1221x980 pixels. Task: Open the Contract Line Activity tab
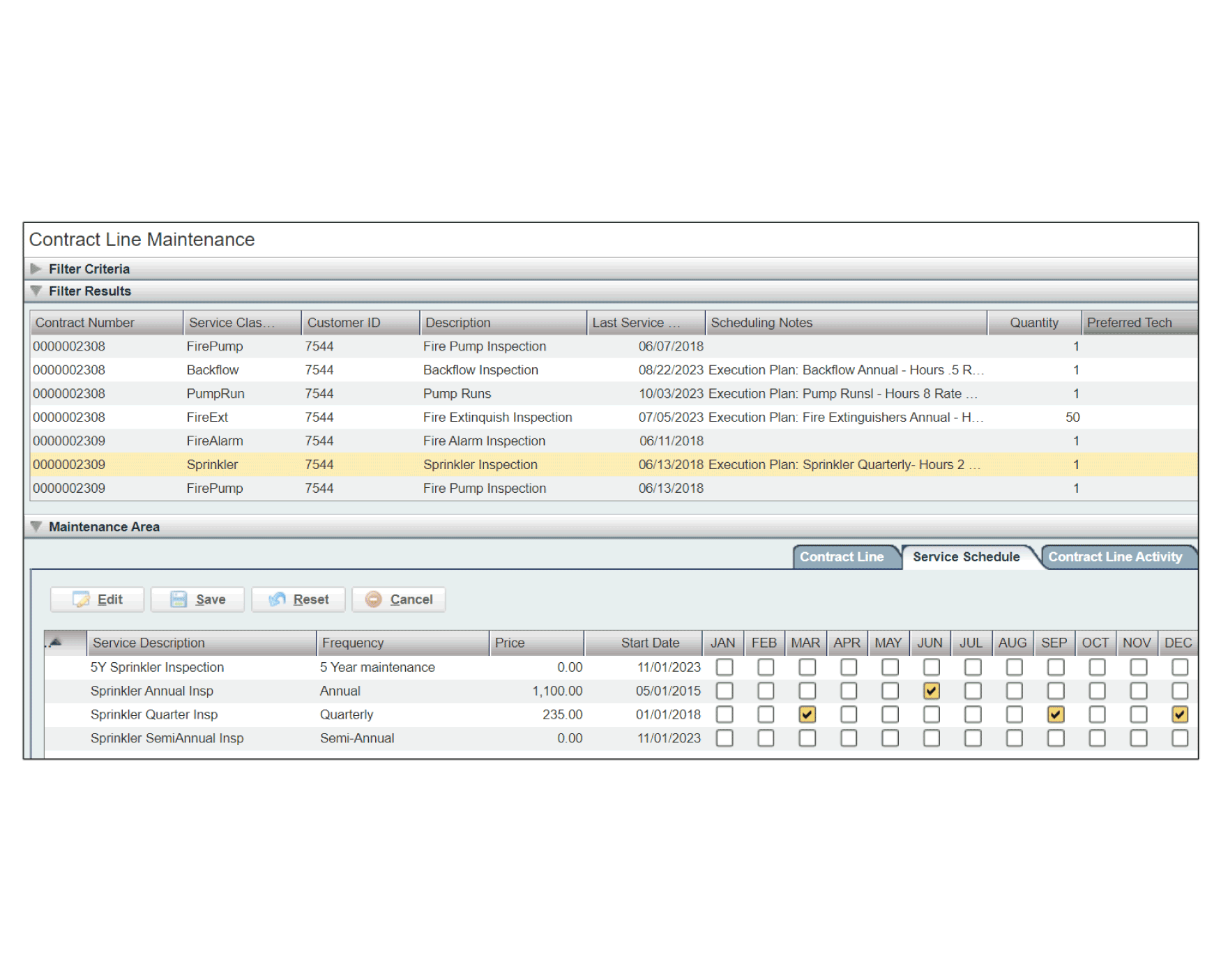[x=1114, y=557]
